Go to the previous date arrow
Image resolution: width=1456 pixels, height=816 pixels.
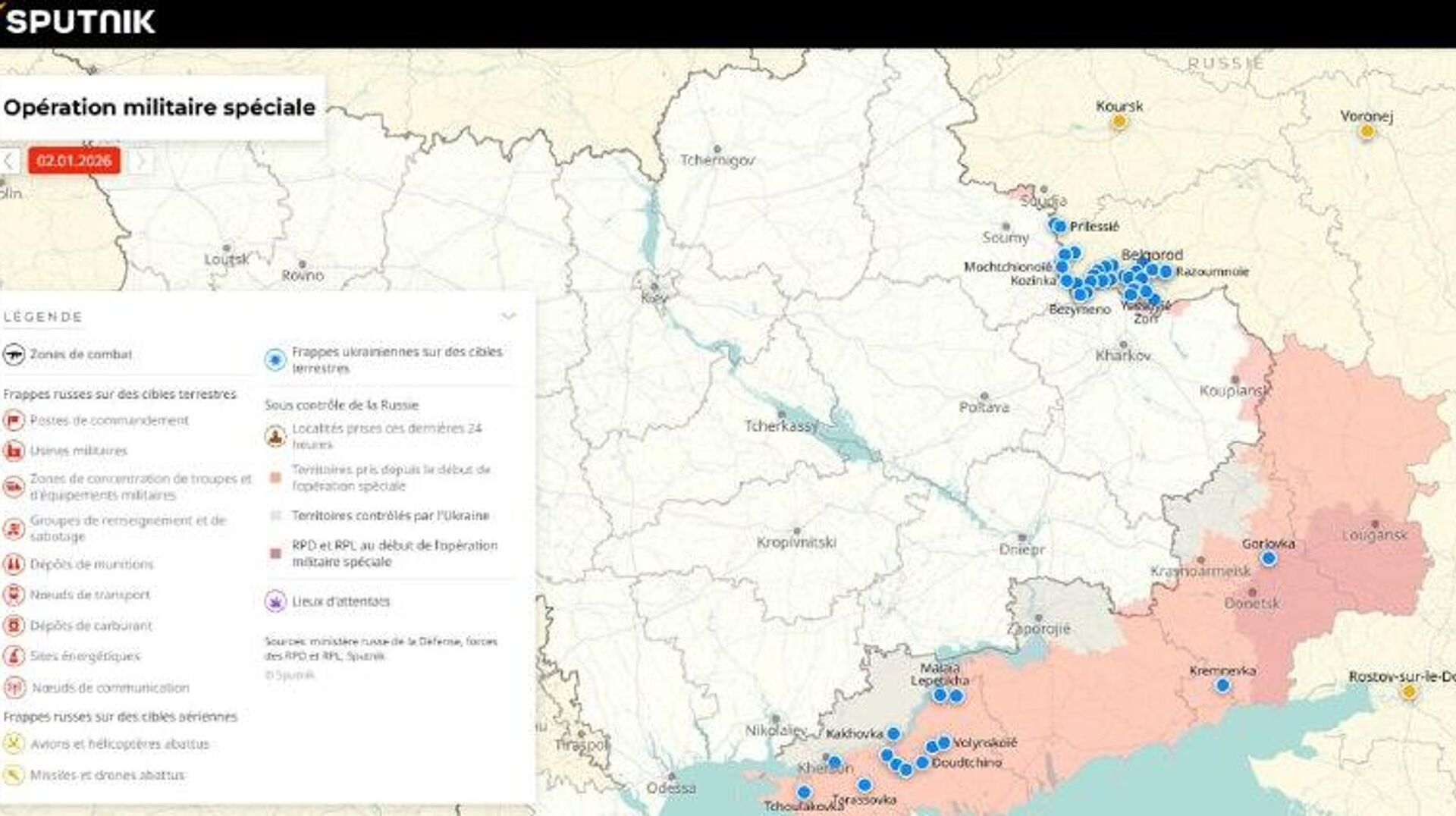pos(10,161)
